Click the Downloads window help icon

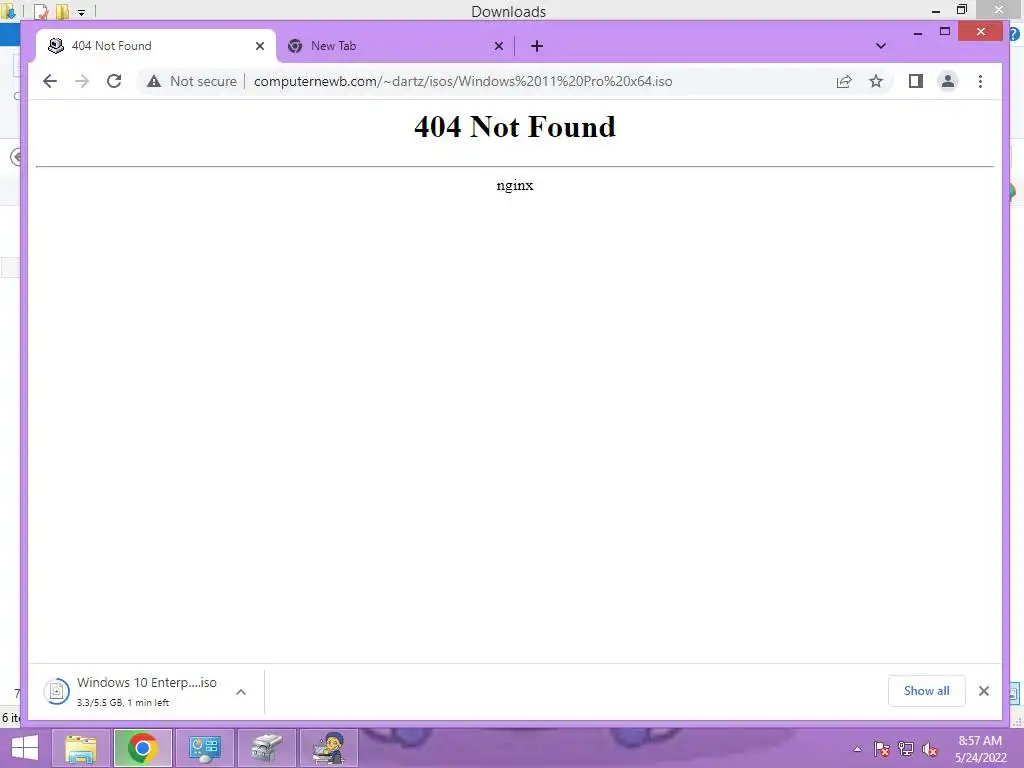pyautogui.click(x=1014, y=35)
